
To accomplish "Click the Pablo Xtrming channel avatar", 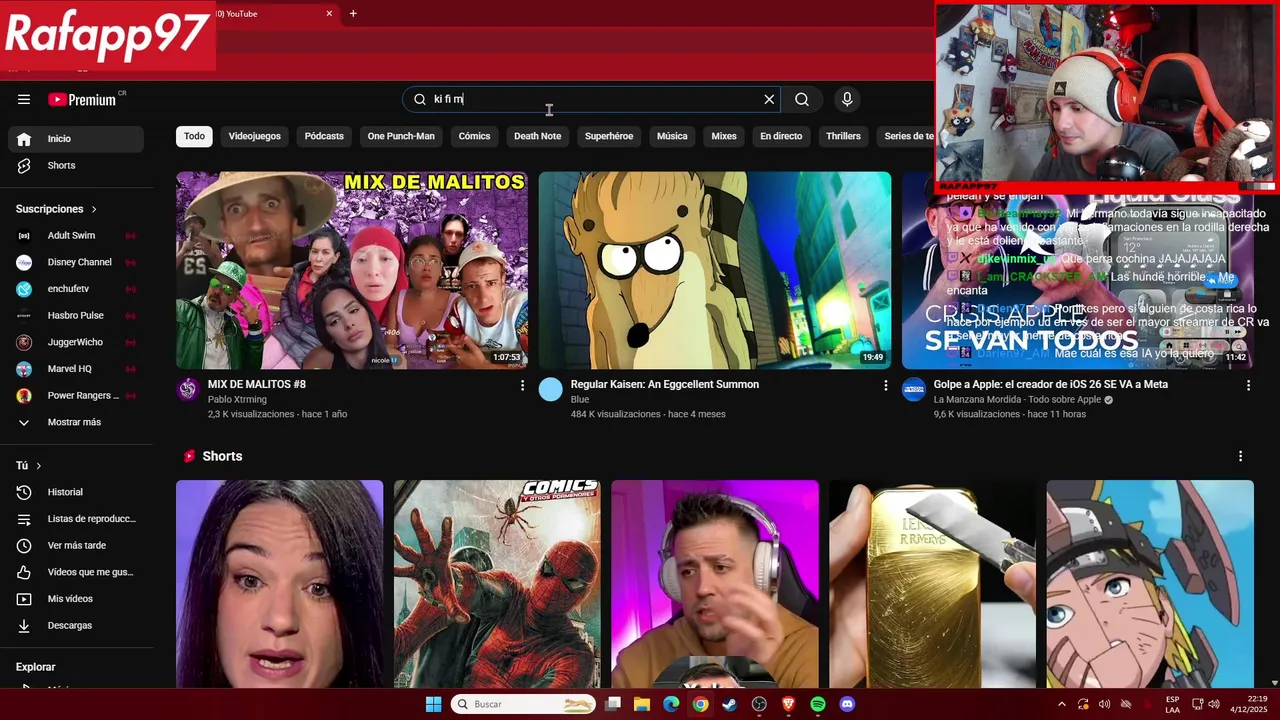I will (x=188, y=390).
